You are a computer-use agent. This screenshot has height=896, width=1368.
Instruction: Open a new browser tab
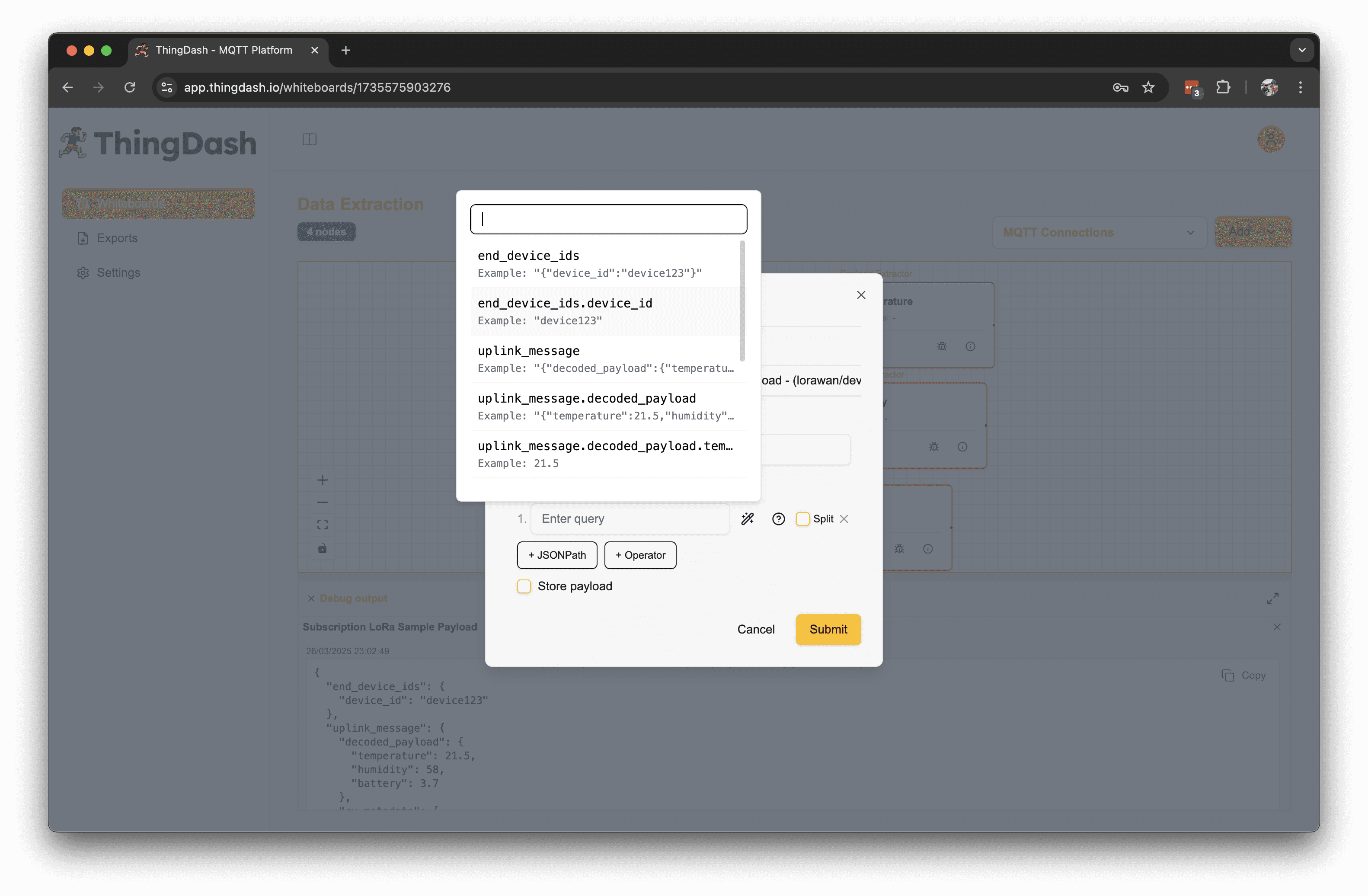[x=345, y=50]
